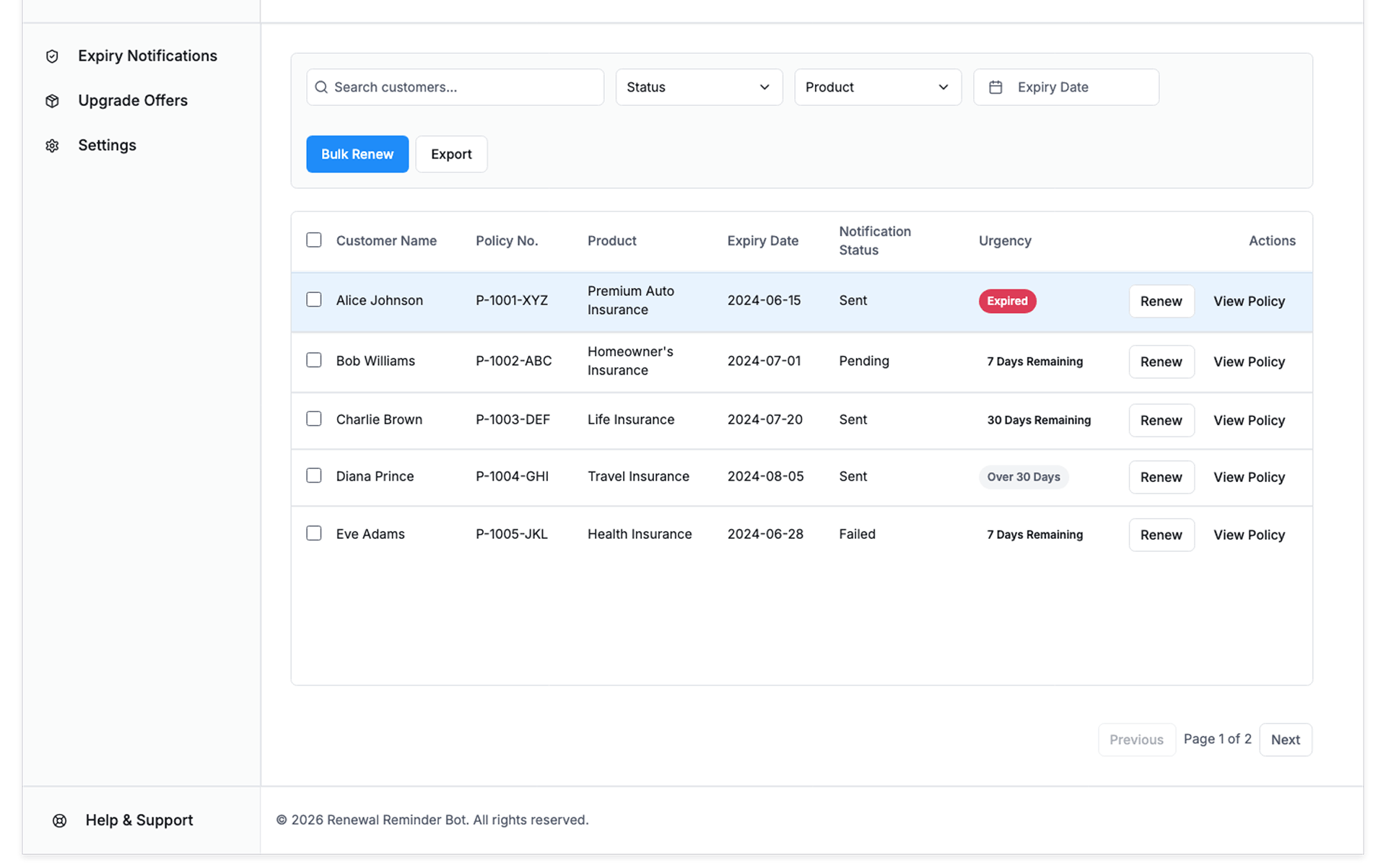Click the package icon beside Upgrade Offers
This screenshot has height=868, width=1386.
[x=52, y=101]
